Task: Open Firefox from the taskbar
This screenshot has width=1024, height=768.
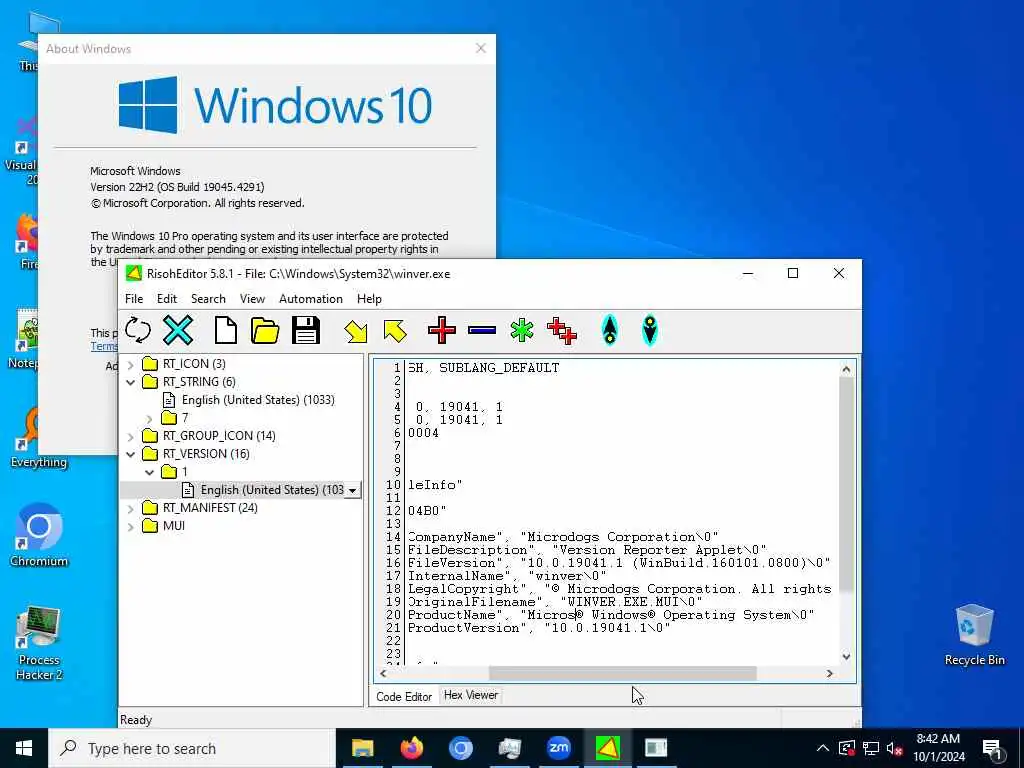Action: coord(411,748)
